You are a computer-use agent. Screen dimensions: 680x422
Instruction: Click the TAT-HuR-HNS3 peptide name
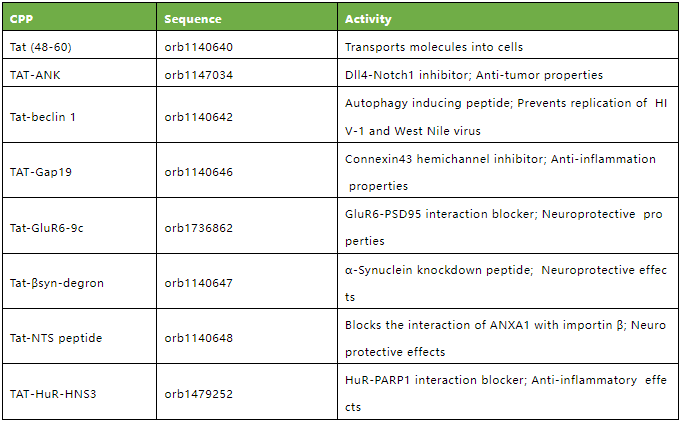pos(53,394)
